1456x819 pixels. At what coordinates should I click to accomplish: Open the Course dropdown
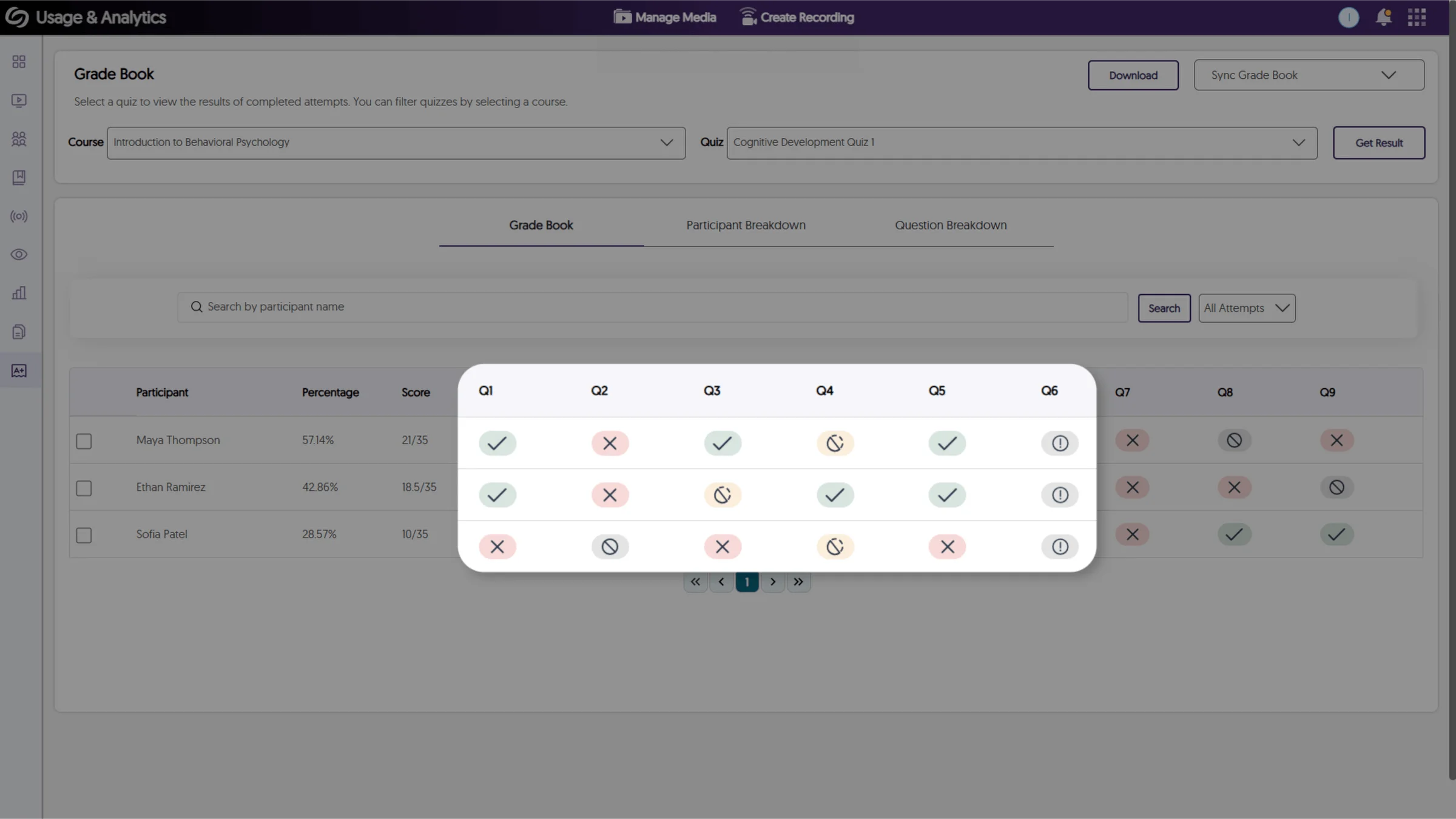pos(396,143)
